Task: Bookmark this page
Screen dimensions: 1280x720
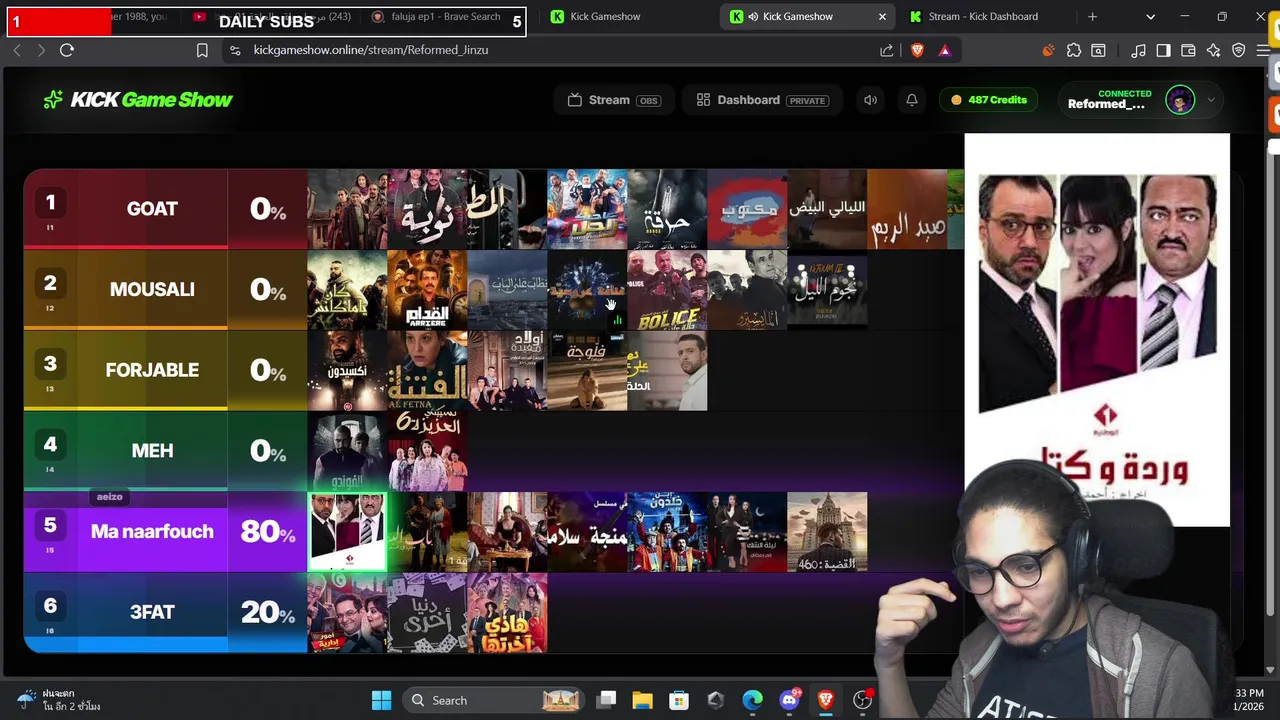Action: 202,50
